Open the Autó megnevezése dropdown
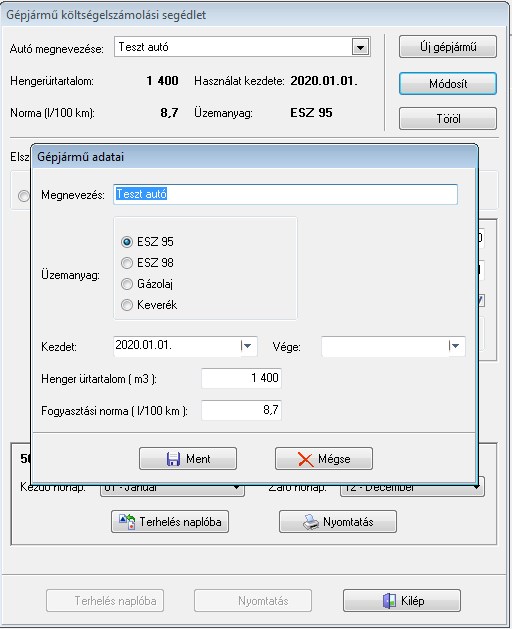Image resolution: width=512 pixels, height=629 pixels. 360,47
